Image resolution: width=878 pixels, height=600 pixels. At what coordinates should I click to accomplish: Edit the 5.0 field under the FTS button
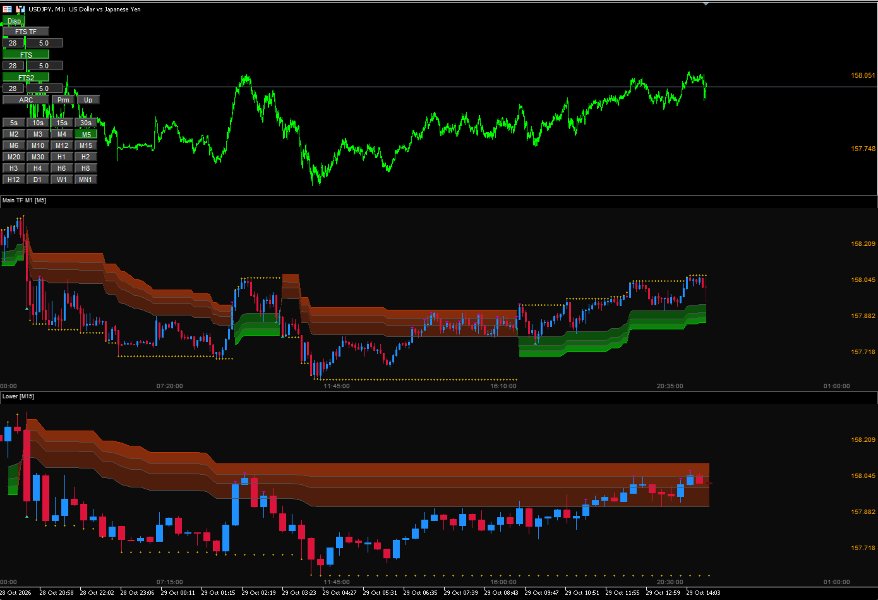click(44, 65)
